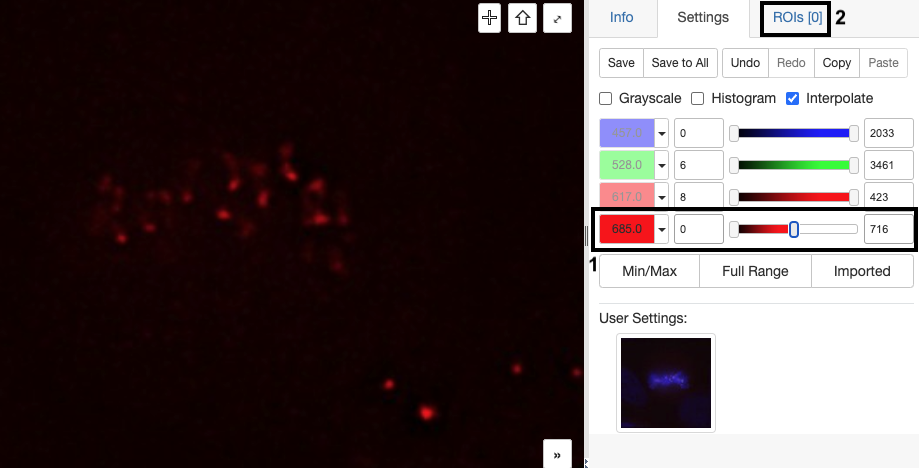Toggle the 457.0 blue channel button

(627, 133)
